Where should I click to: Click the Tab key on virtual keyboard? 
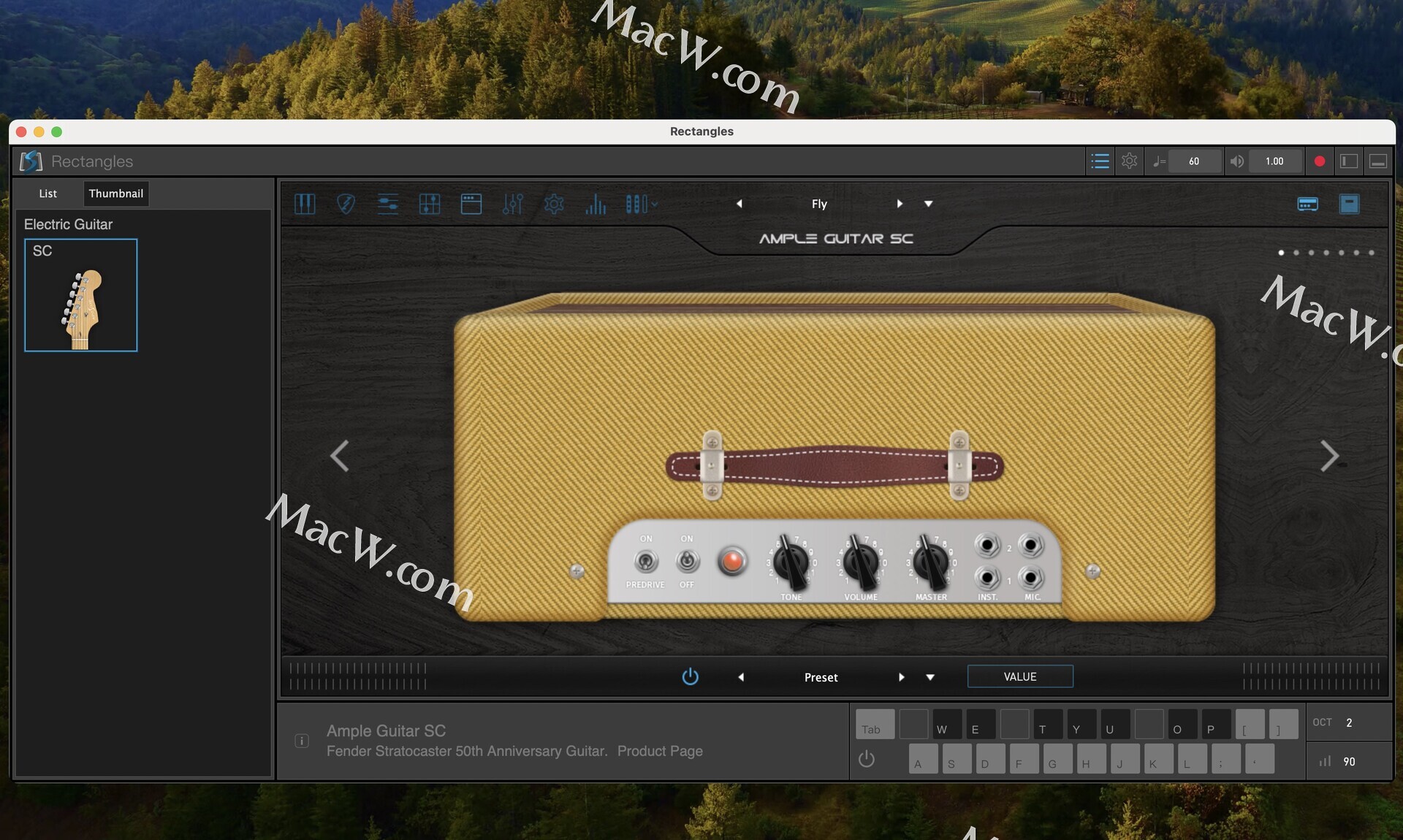pos(875,724)
